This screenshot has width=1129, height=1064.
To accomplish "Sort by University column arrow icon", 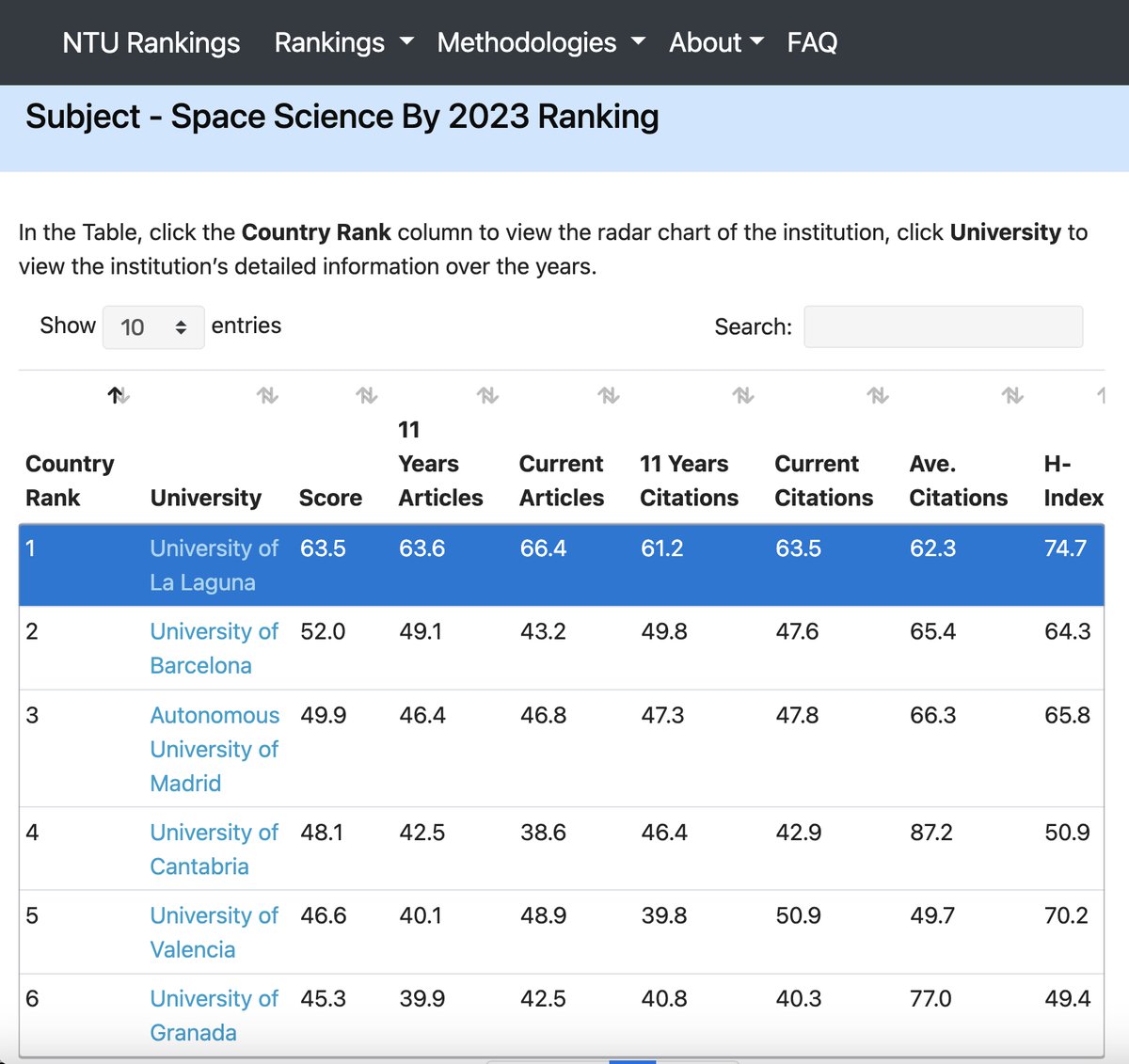I will (267, 396).
